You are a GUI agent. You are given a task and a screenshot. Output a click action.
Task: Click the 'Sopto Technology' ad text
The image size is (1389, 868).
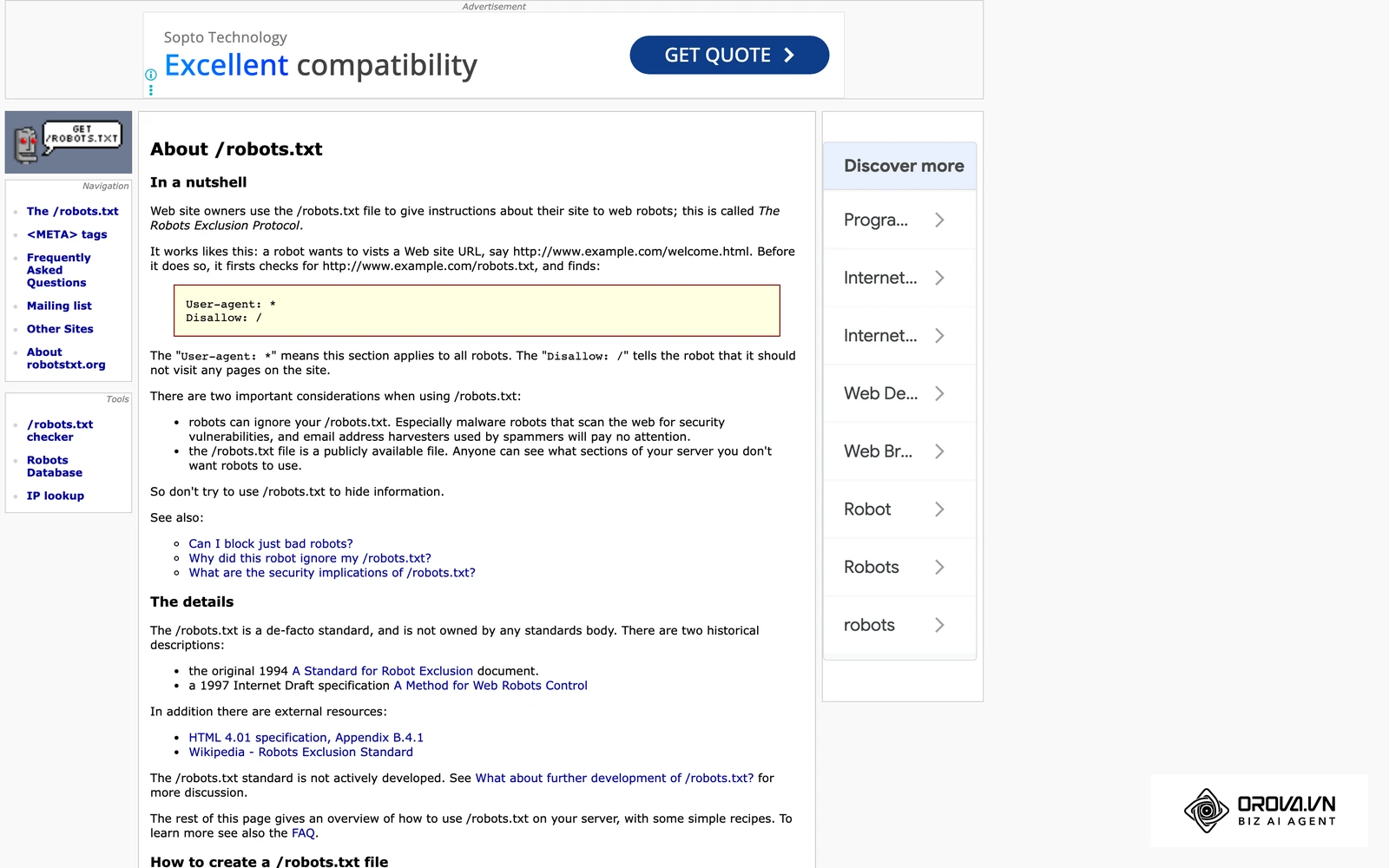225,37
